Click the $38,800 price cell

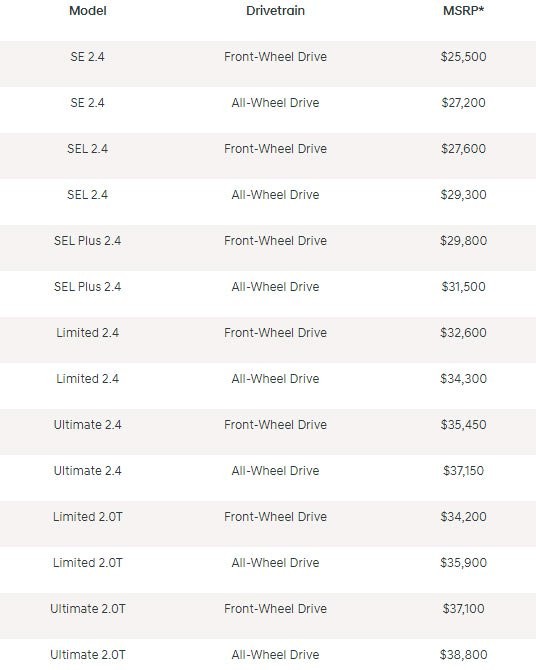pos(463,655)
